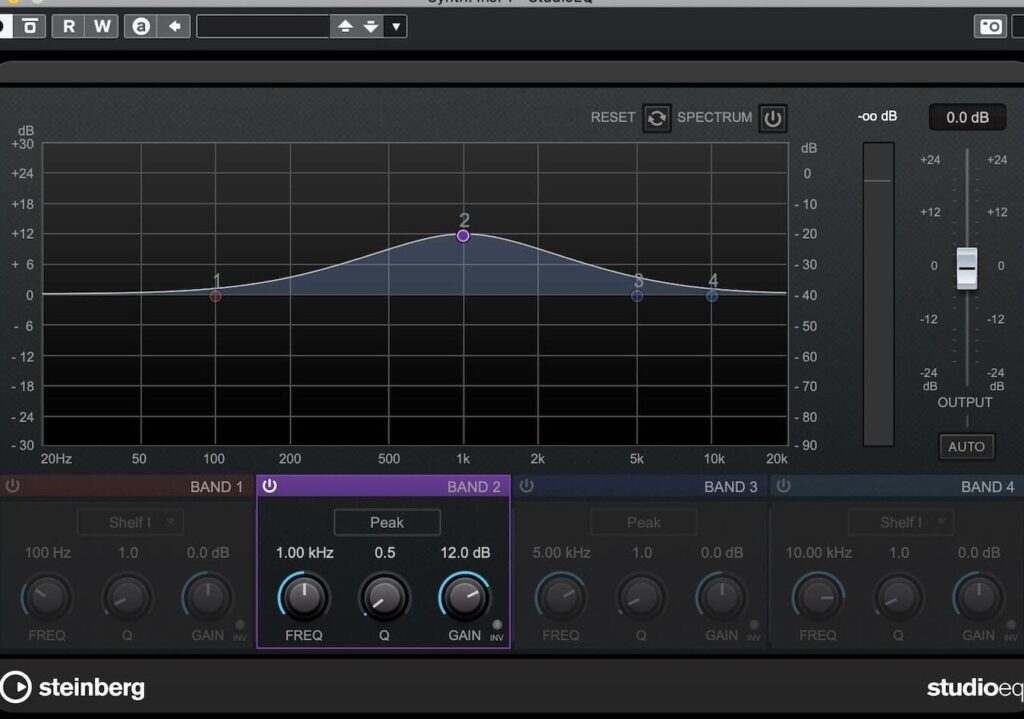Click Band 1 frequency value 100 Hz
Image resolution: width=1024 pixels, height=719 pixels.
[48, 552]
